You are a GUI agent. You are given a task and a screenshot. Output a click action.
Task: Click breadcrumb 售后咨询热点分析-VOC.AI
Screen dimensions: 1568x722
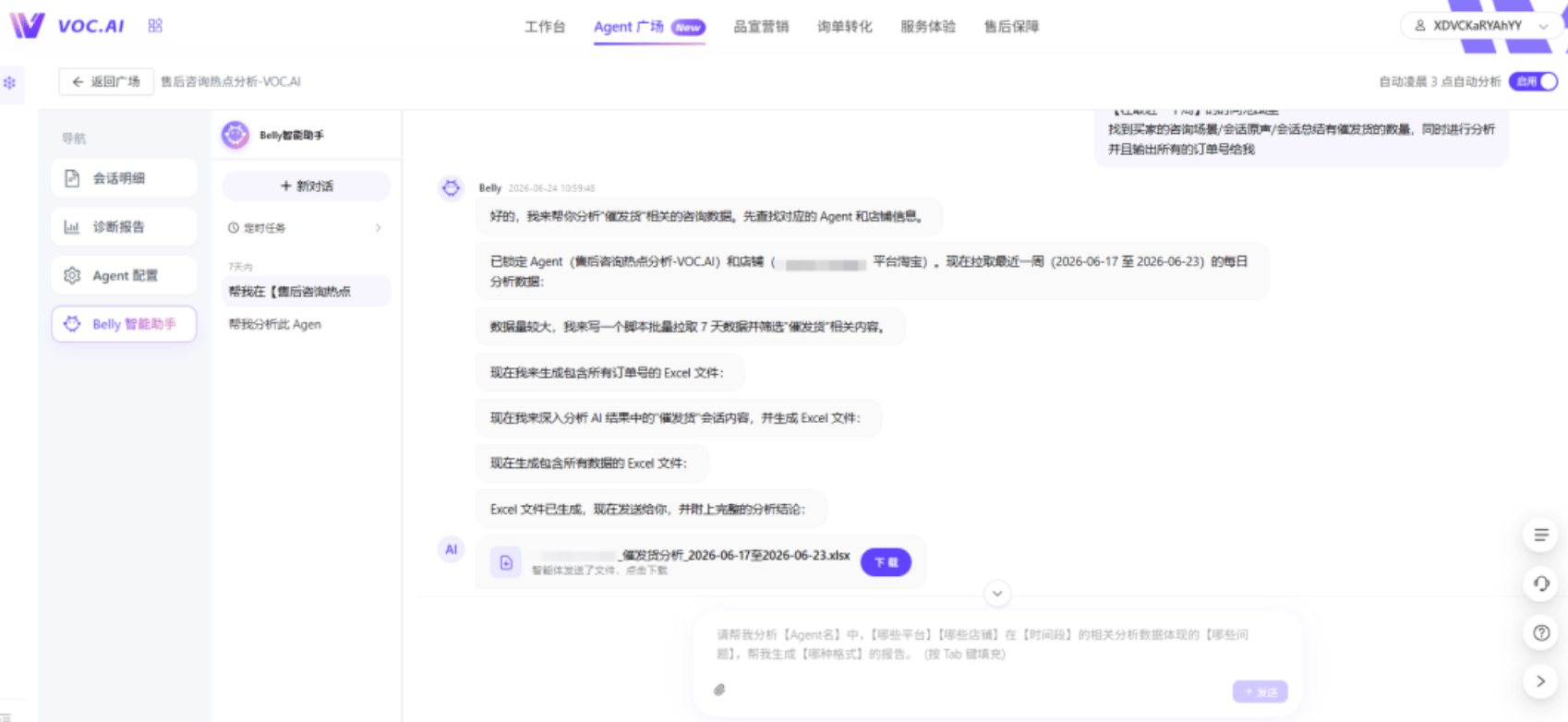[231, 81]
